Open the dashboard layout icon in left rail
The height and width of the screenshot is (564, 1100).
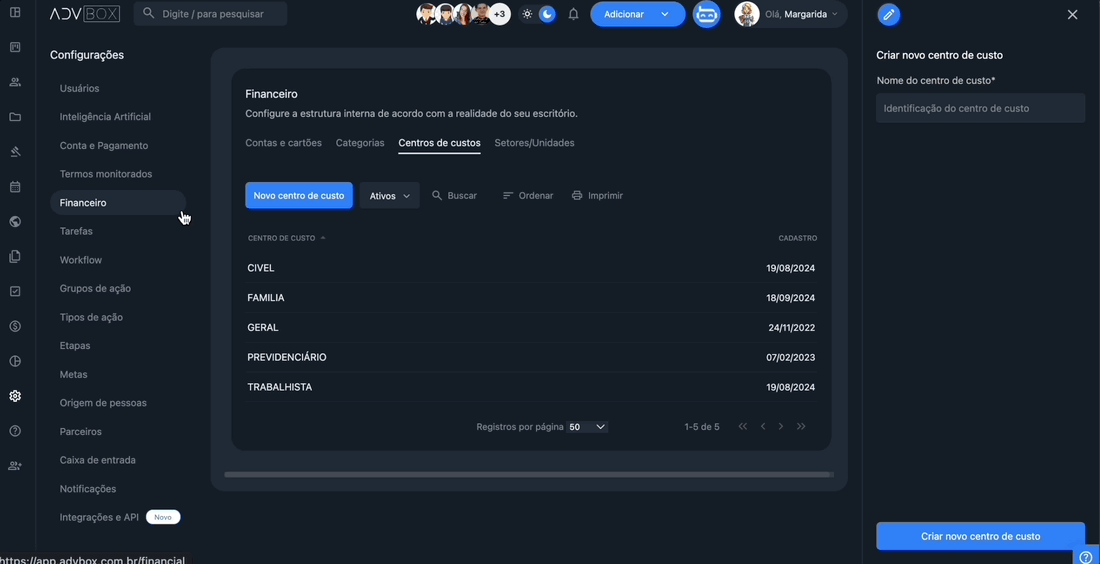(15, 13)
